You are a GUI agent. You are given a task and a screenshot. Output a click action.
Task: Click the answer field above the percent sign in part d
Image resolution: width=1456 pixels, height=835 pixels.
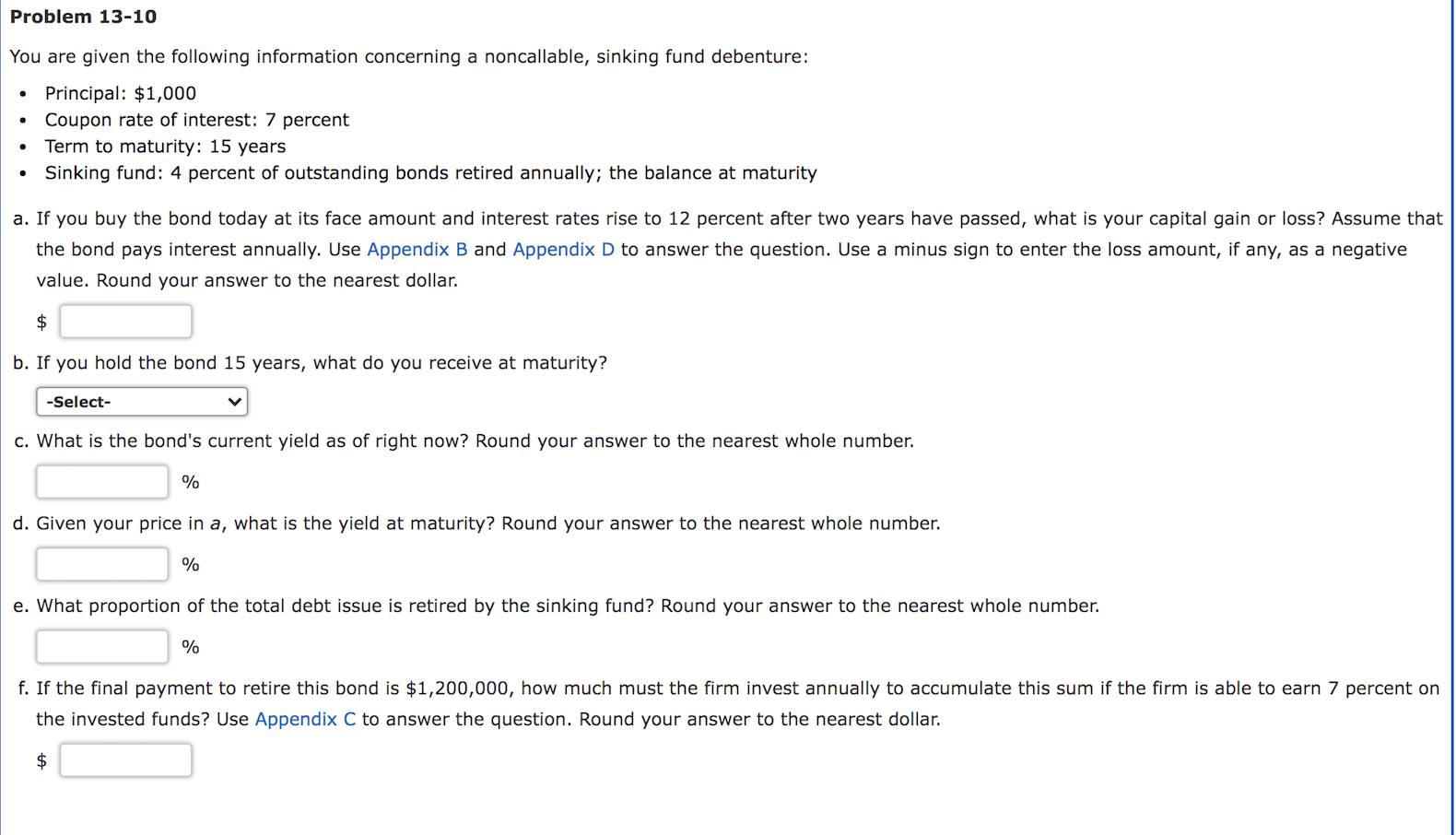click(101, 563)
